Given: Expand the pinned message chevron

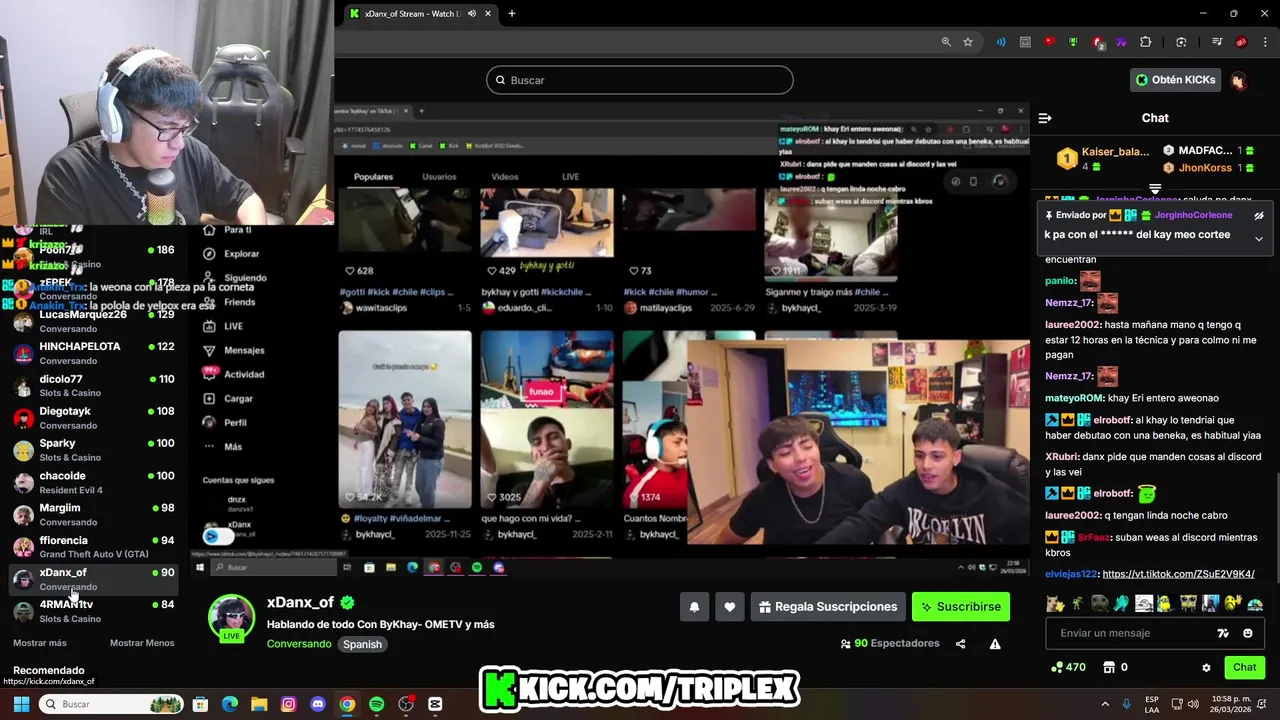Looking at the screenshot, I should pyautogui.click(x=1259, y=238).
